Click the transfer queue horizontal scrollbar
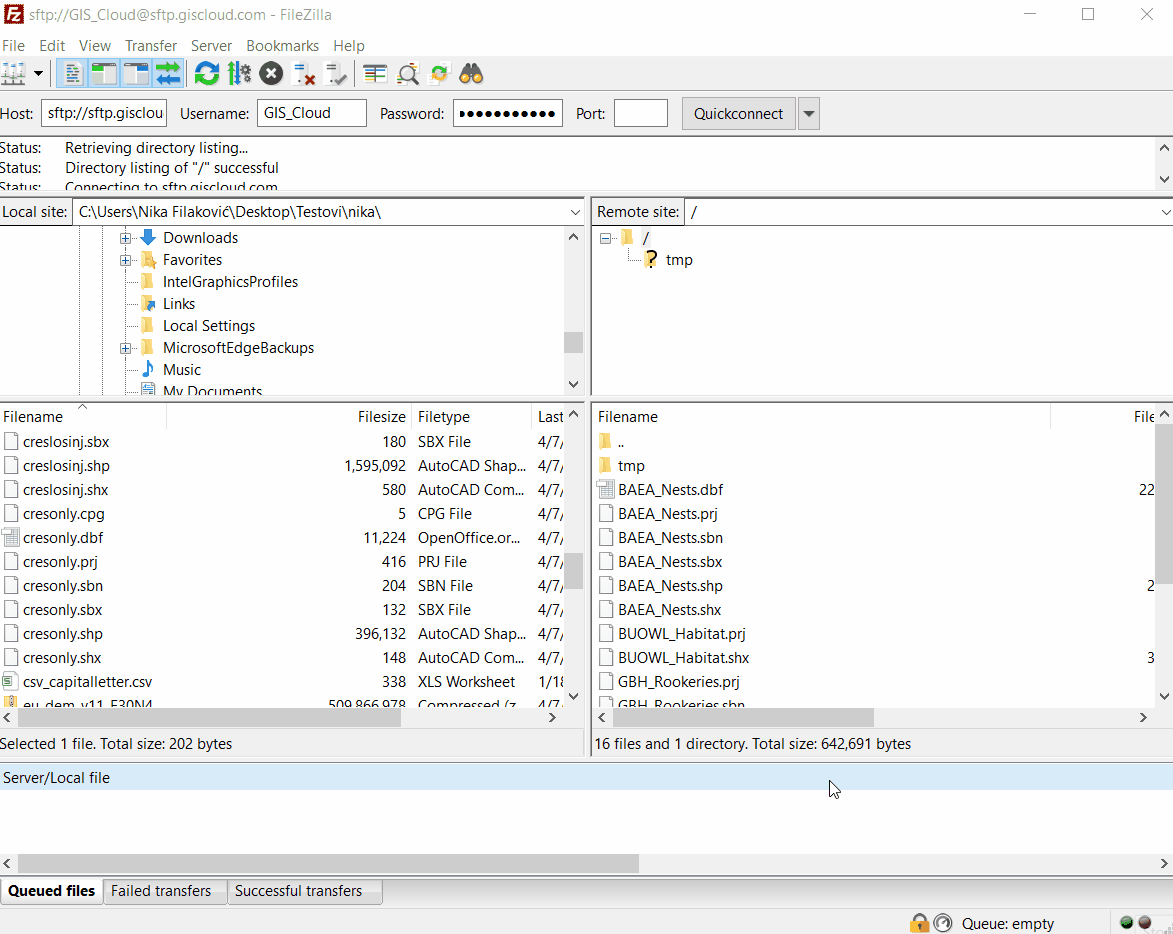The height and width of the screenshot is (934, 1173). tap(328, 863)
